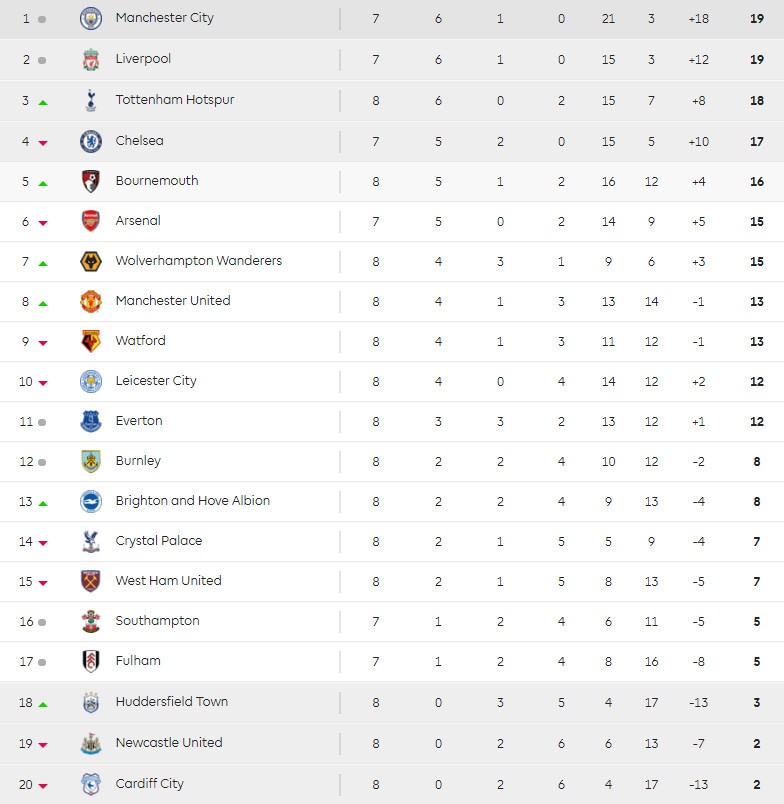The height and width of the screenshot is (804, 784).
Task: Click the Cardiff City bluebird badge
Action: pyautogui.click(x=91, y=784)
